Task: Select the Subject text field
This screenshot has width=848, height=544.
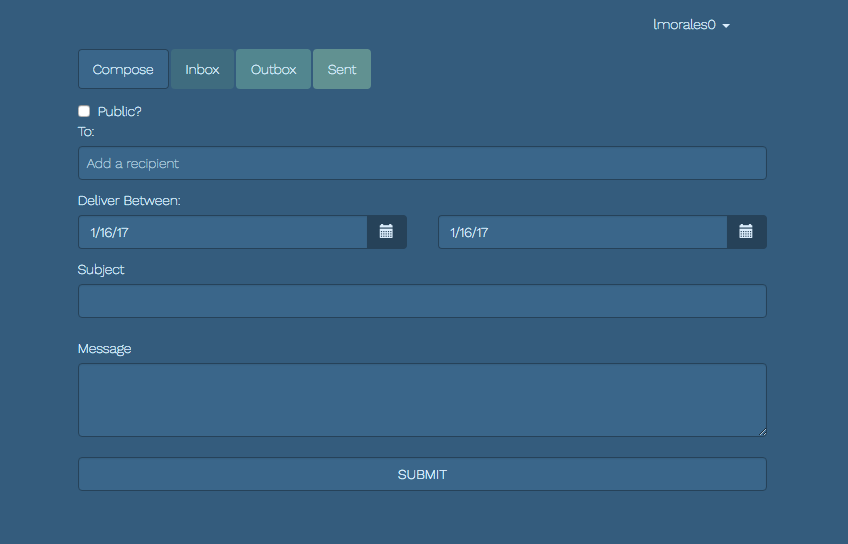Action: pyautogui.click(x=422, y=301)
